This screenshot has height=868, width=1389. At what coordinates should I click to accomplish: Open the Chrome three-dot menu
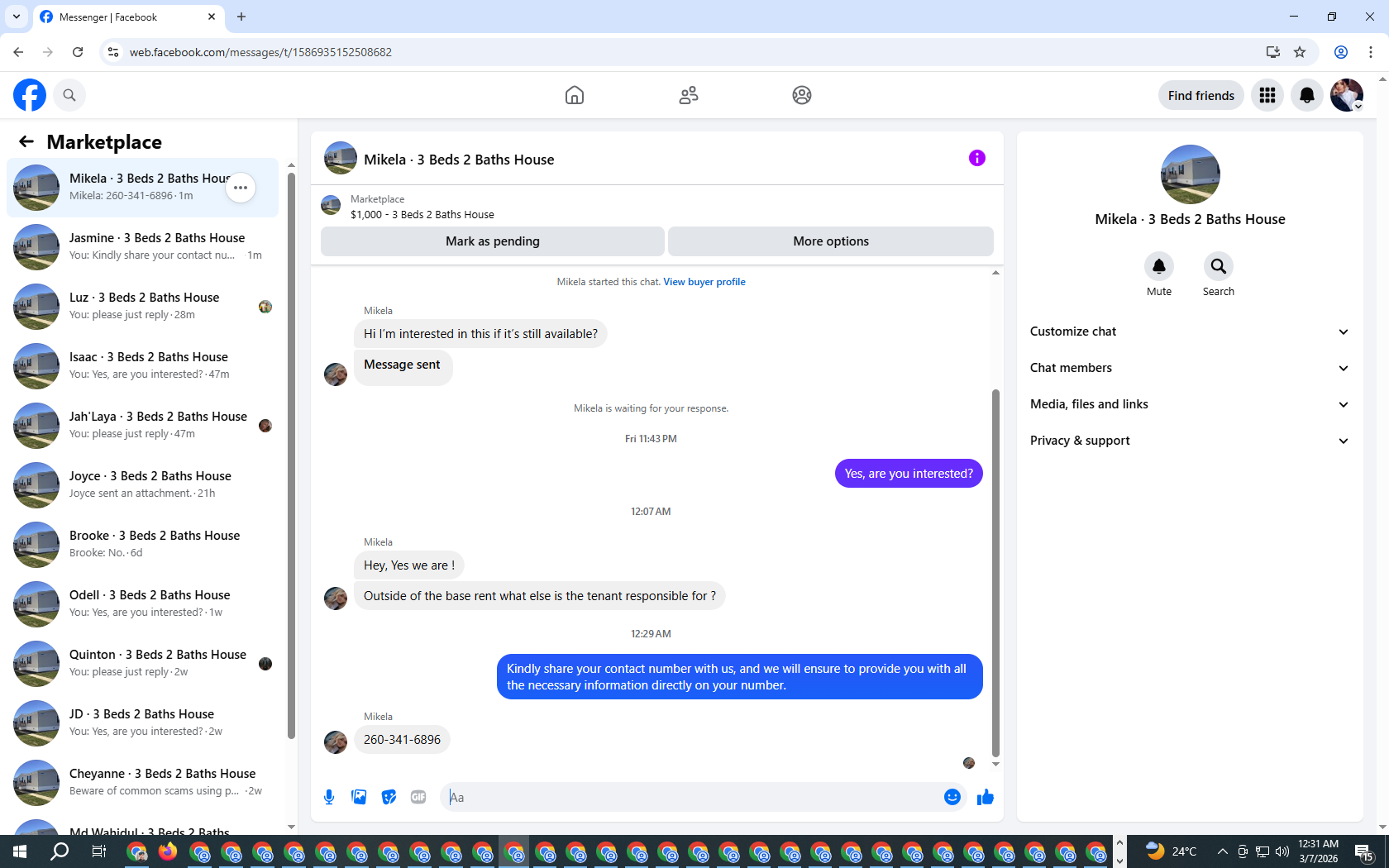[x=1371, y=52]
